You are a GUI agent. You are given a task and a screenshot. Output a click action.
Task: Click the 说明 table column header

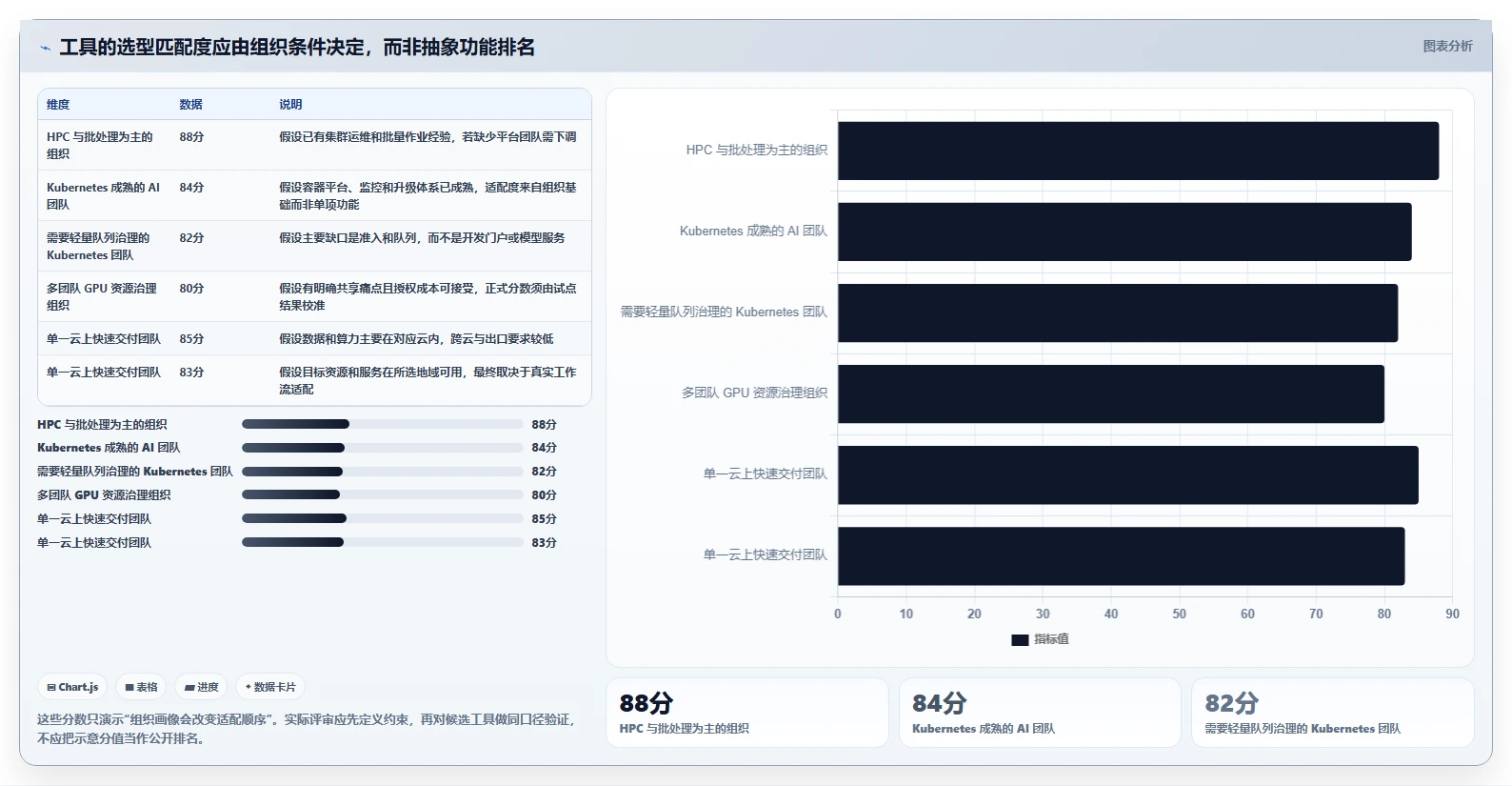[x=290, y=105]
